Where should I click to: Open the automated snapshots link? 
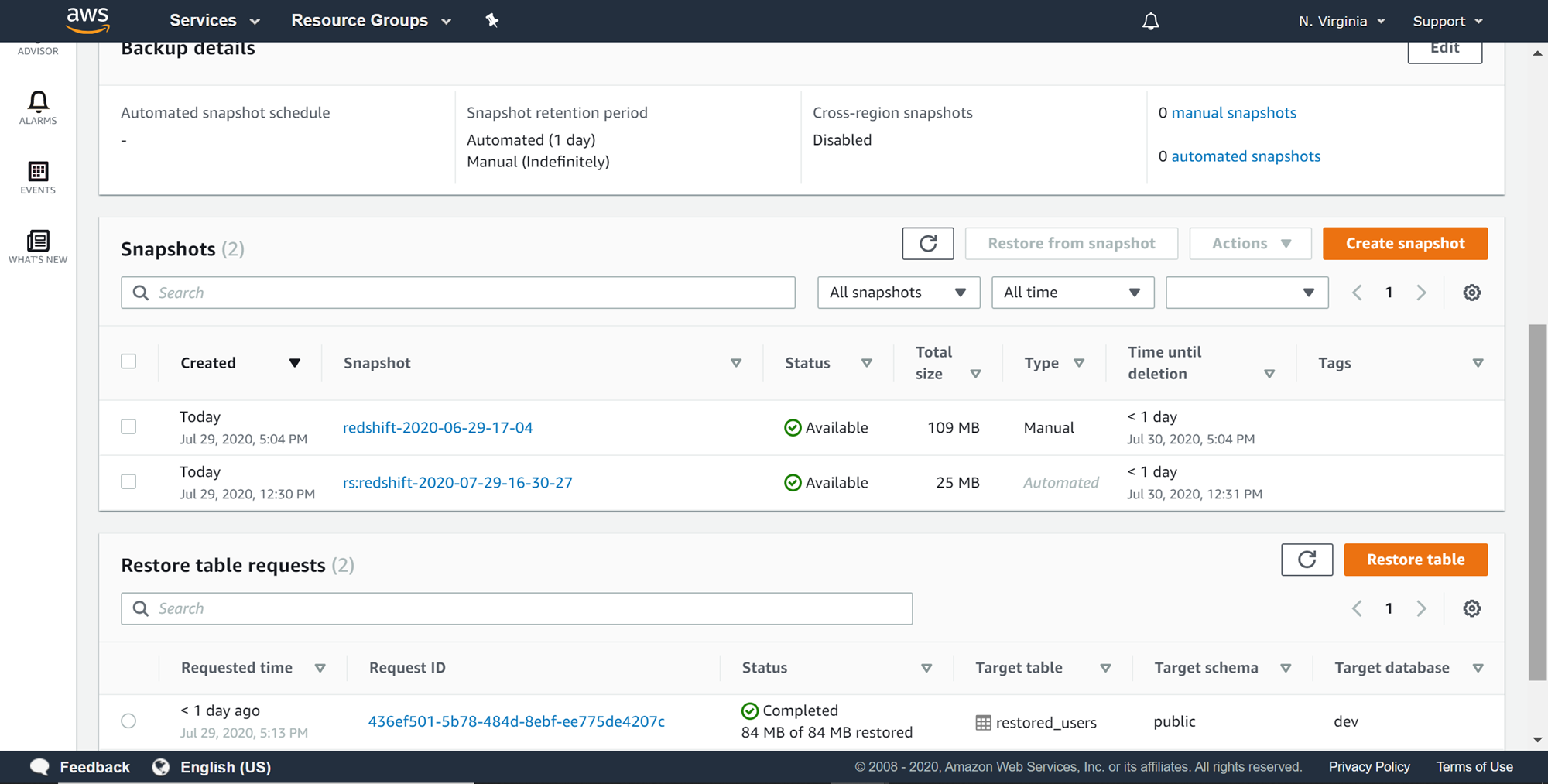1245,156
